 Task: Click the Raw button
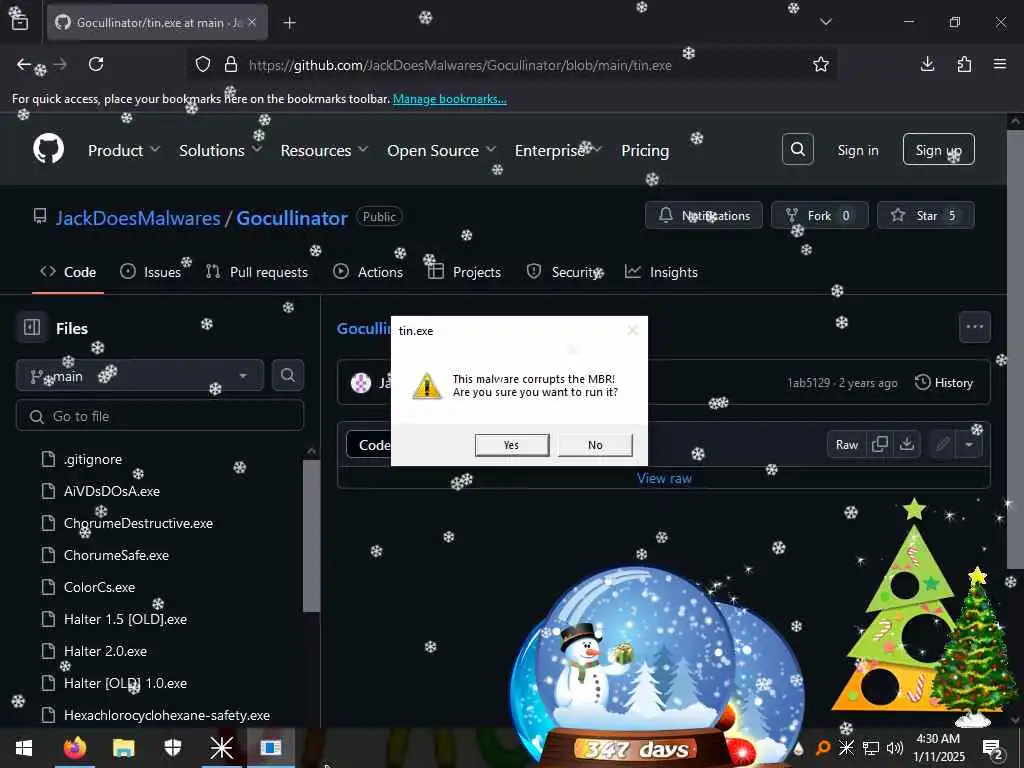[847, 445]
